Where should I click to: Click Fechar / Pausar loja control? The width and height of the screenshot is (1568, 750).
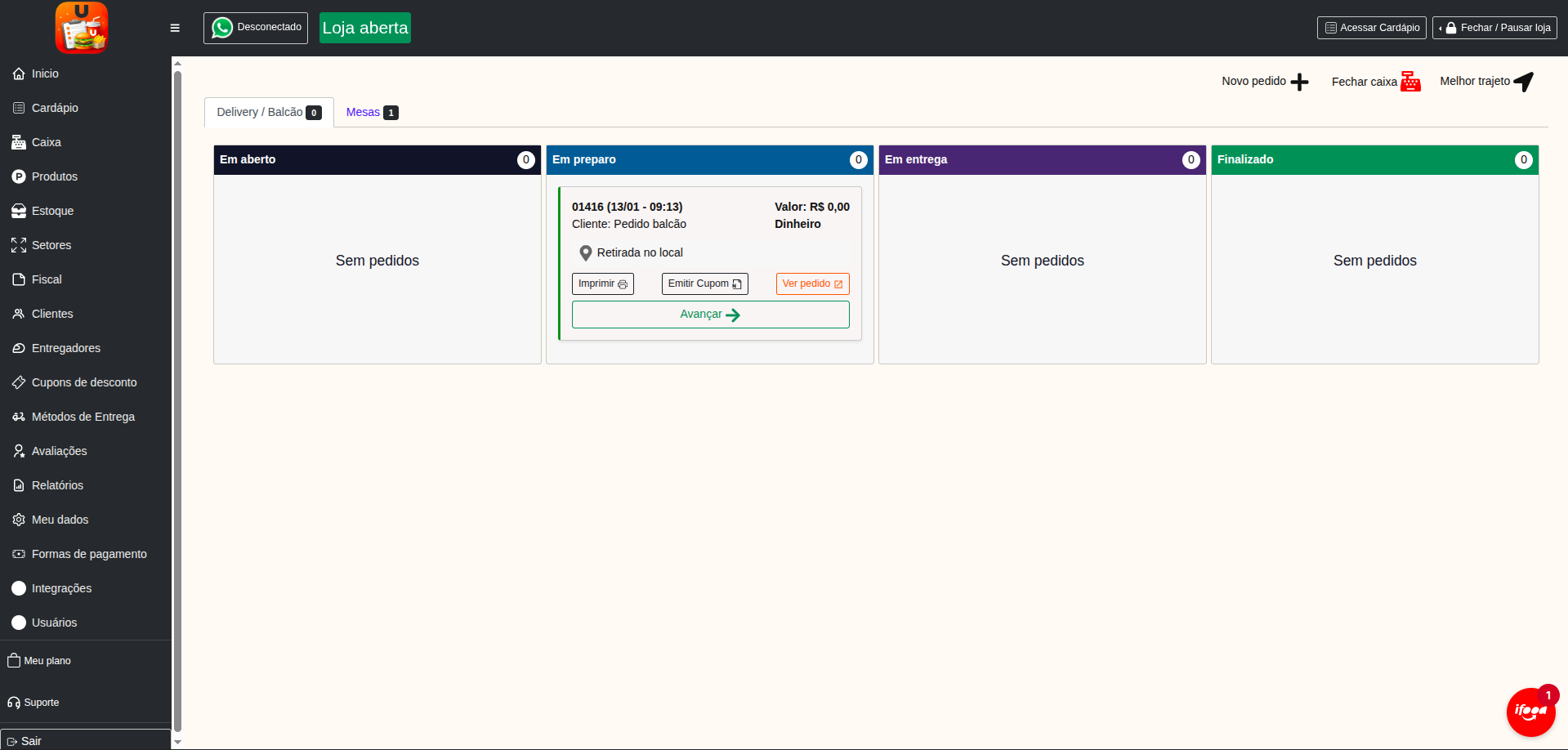1494,27
